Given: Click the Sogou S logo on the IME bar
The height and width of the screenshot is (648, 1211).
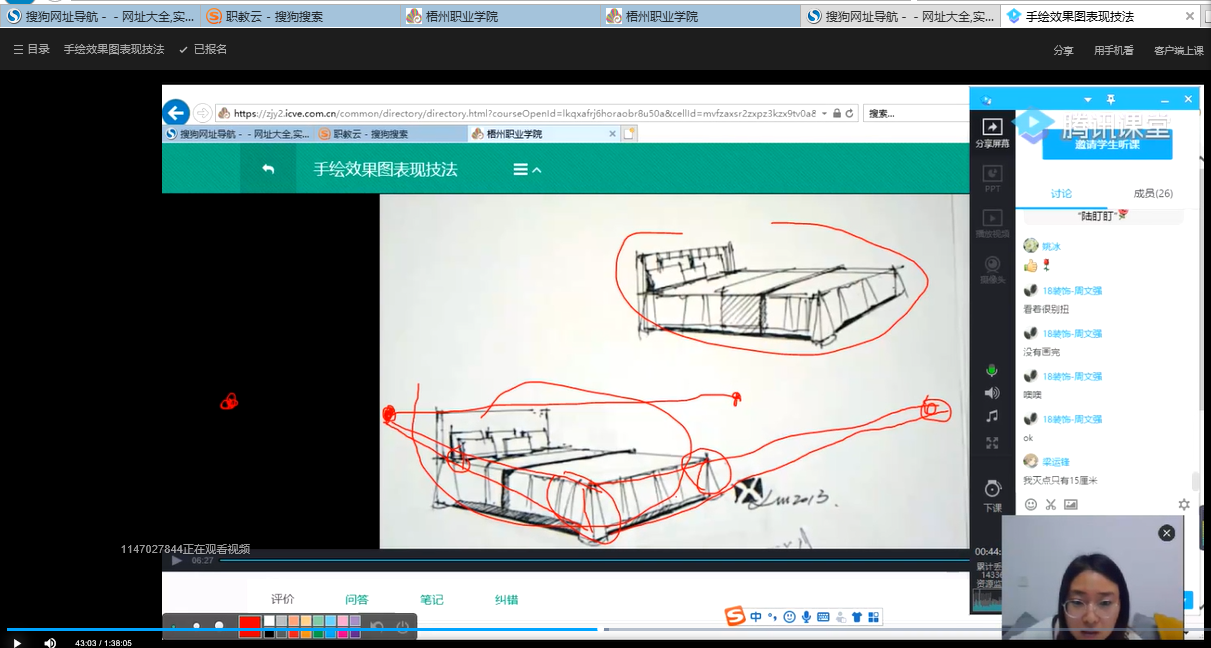Looking at the screenshot, I should point(735,617).
